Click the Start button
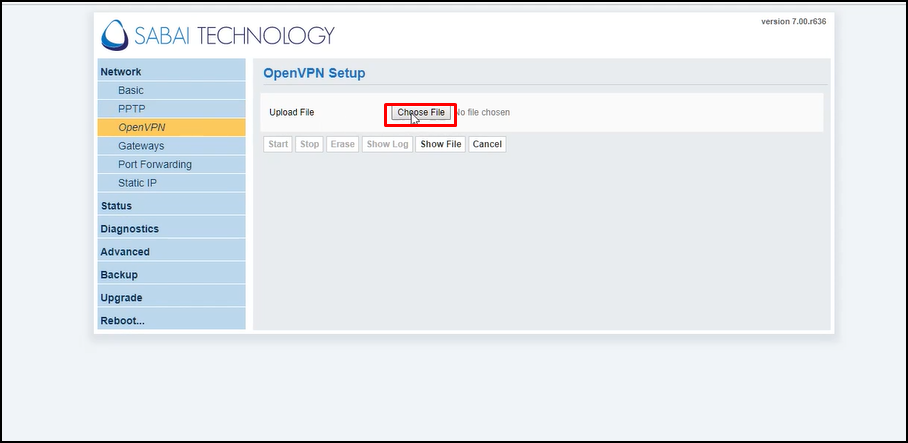Image resolution: width=908 pixels, height=443 pixels. pyautogui.click(x=278, y=144)
